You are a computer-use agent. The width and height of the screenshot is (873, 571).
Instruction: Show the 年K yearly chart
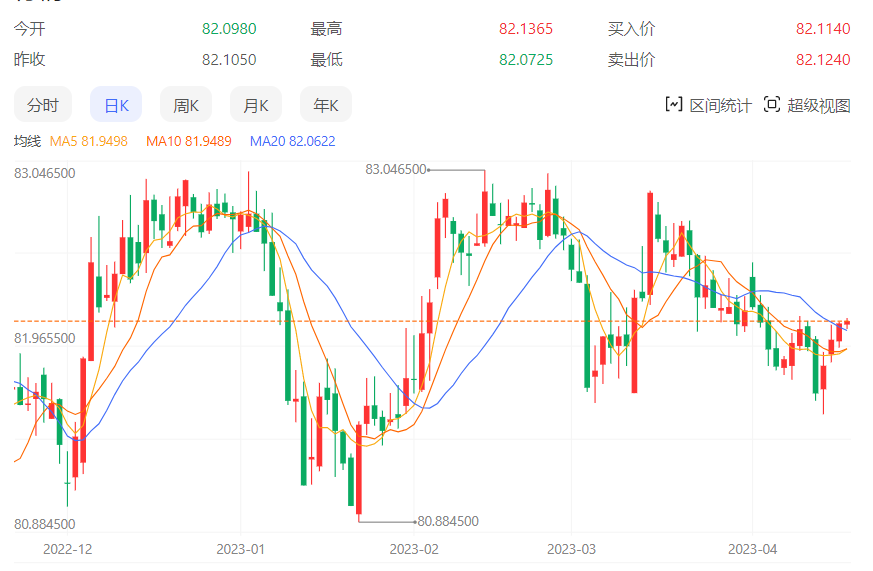coord(326,105)
